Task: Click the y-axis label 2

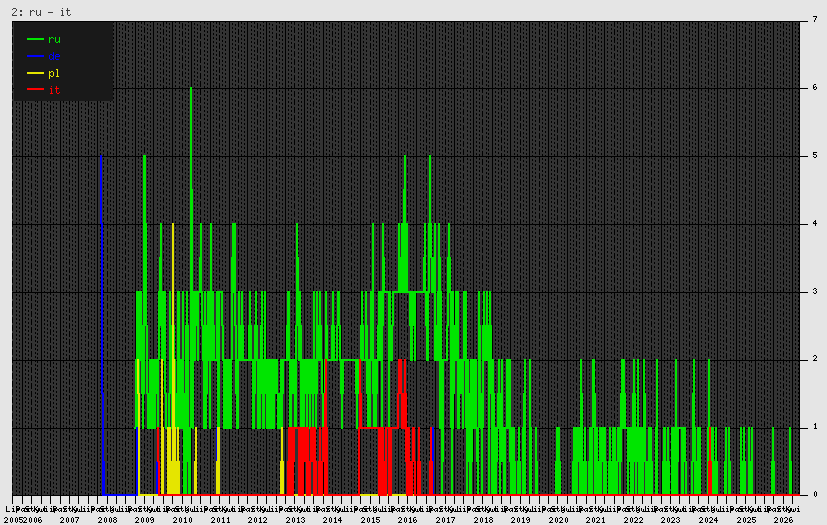Action: point(815,359)
